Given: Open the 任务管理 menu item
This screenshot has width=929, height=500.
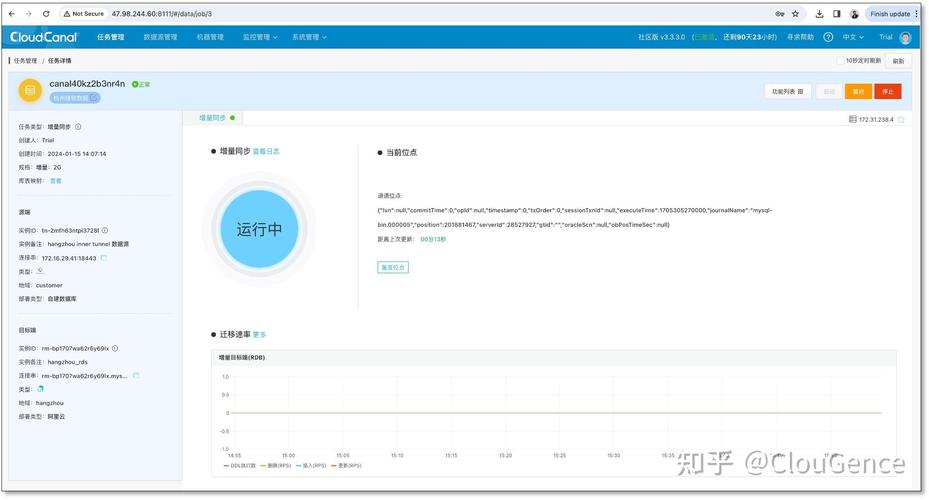Looking at the screenshot, I should pyautogui.click(x=111, y=37).
